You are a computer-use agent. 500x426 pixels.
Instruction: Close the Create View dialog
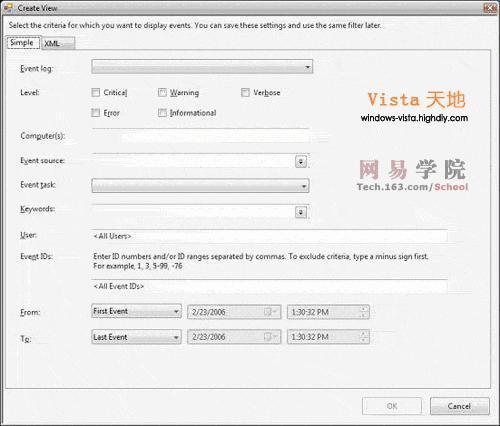point(490,8)
